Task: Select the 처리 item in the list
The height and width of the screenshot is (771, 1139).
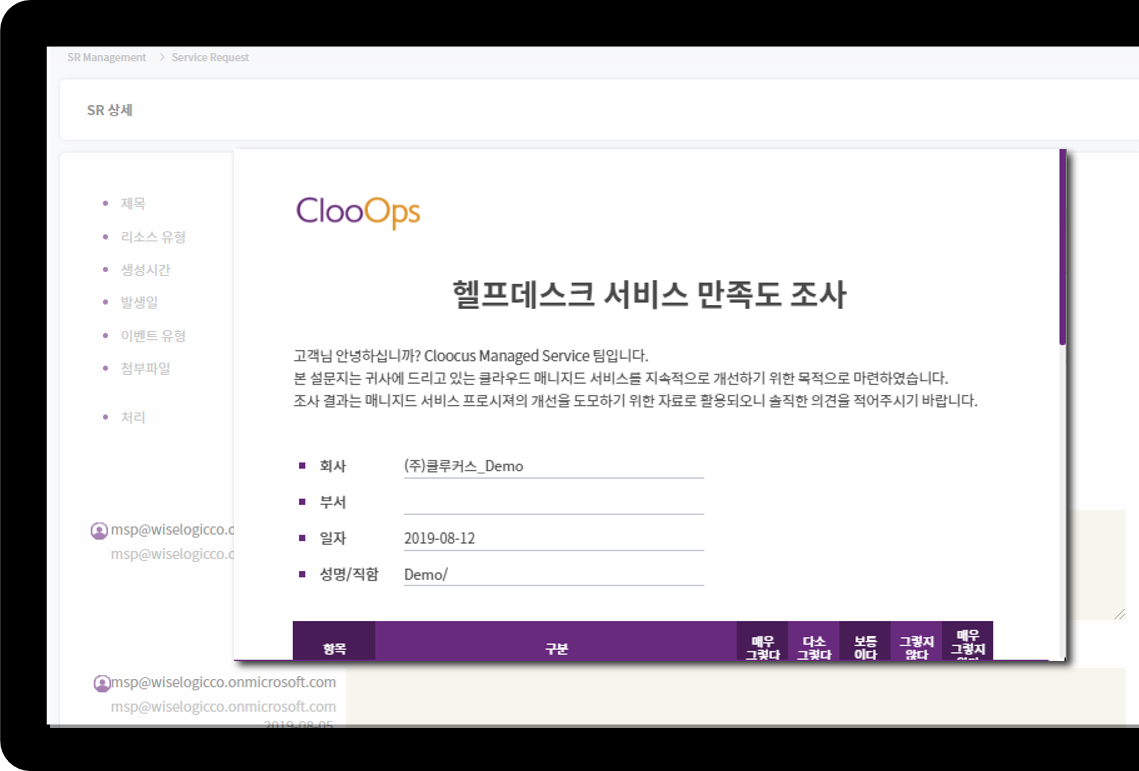Action: point(133,417)
